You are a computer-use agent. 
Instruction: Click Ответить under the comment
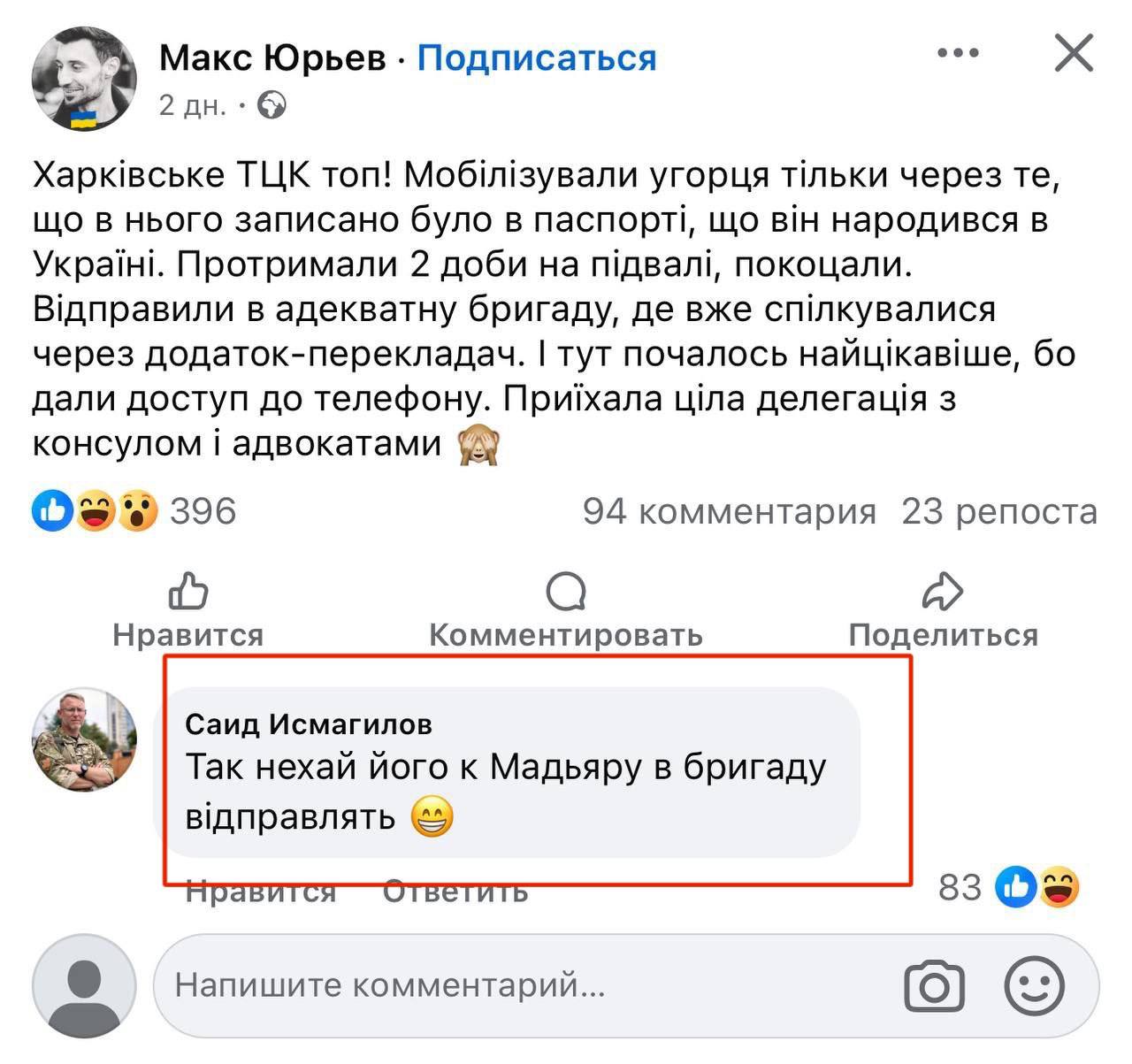tap(455, 891)
